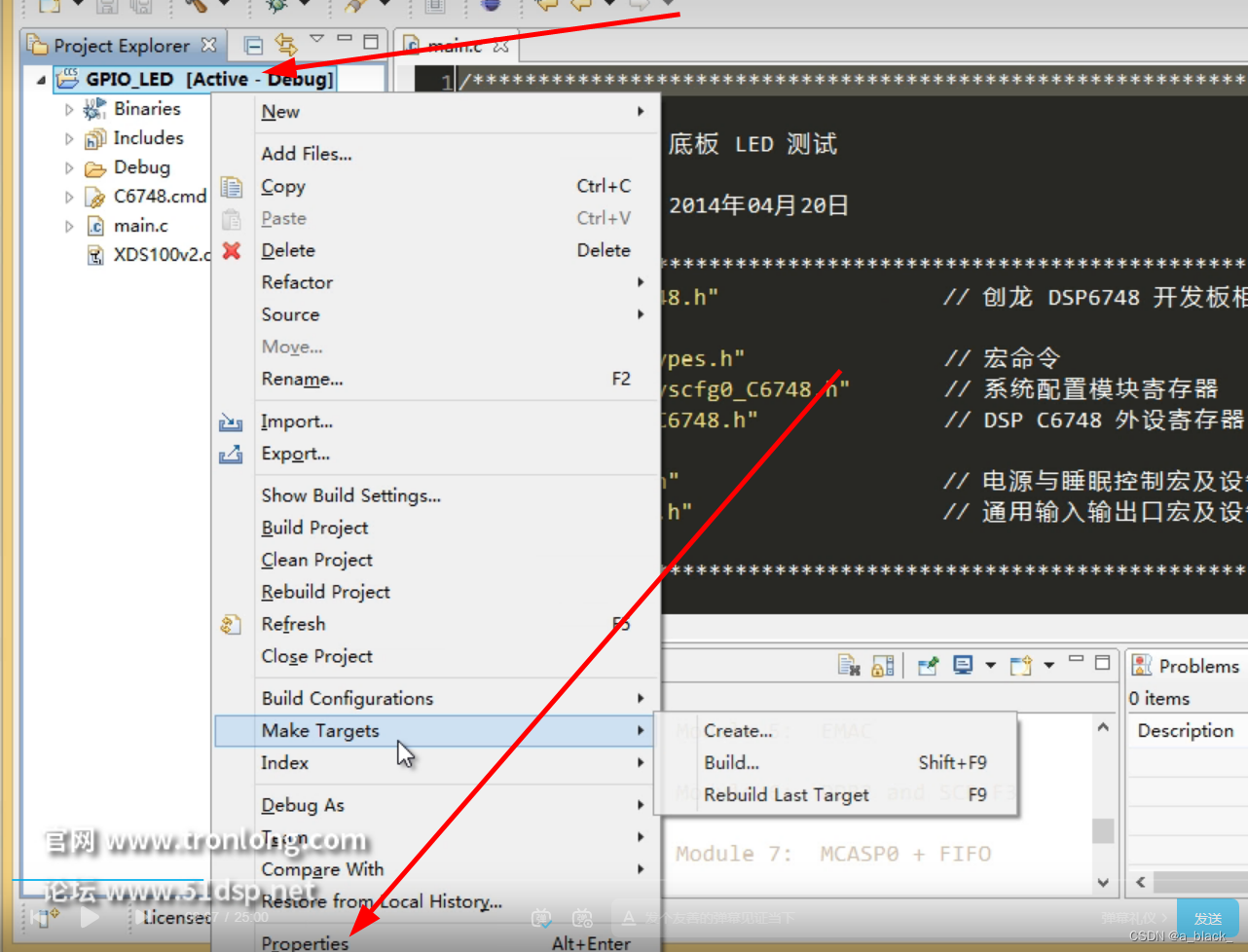Screen dimensions: 1248x952
Task: Open the New submenu
Action: [437, 112]
